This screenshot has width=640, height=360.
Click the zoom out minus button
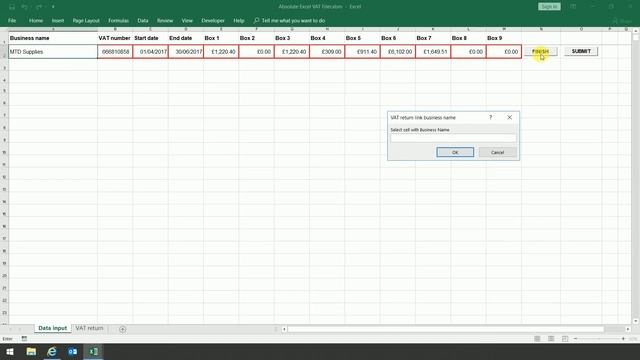(576, 339)
